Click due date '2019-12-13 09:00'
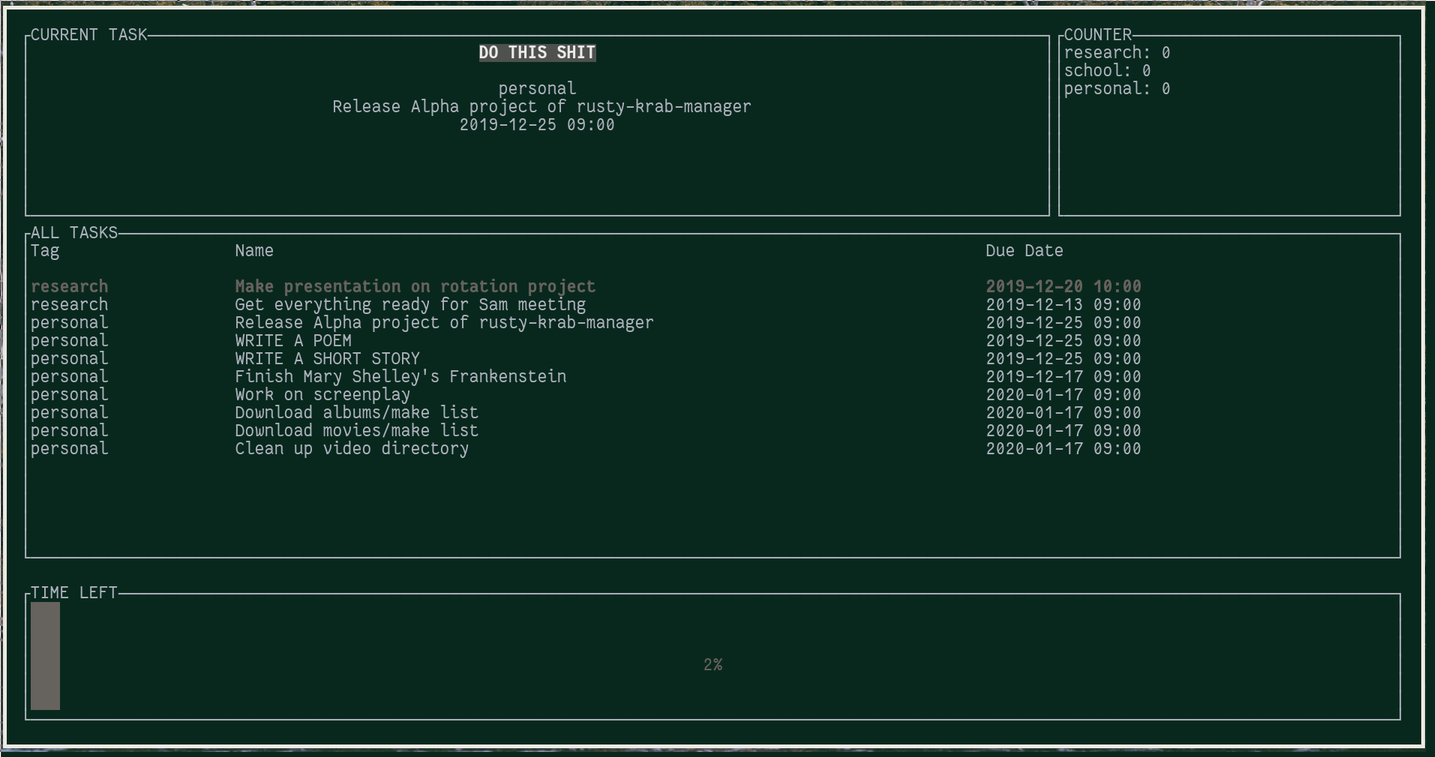The image size is (1435, 757). (x=1063, y=305)
